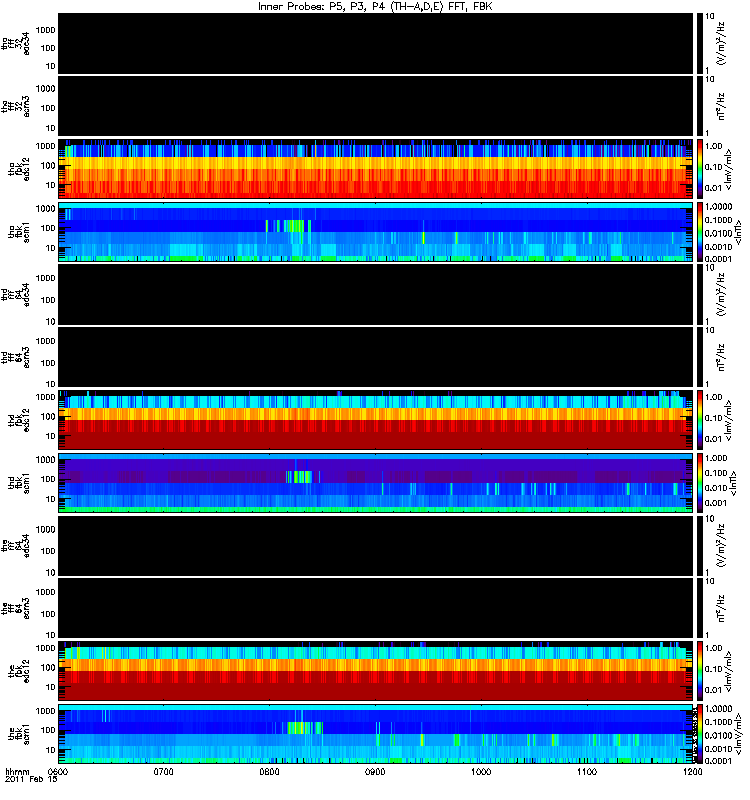Click the 'thd fff 64 scm3' panel label
This screenshot has height=800, width=750.
tap(15, 357)
